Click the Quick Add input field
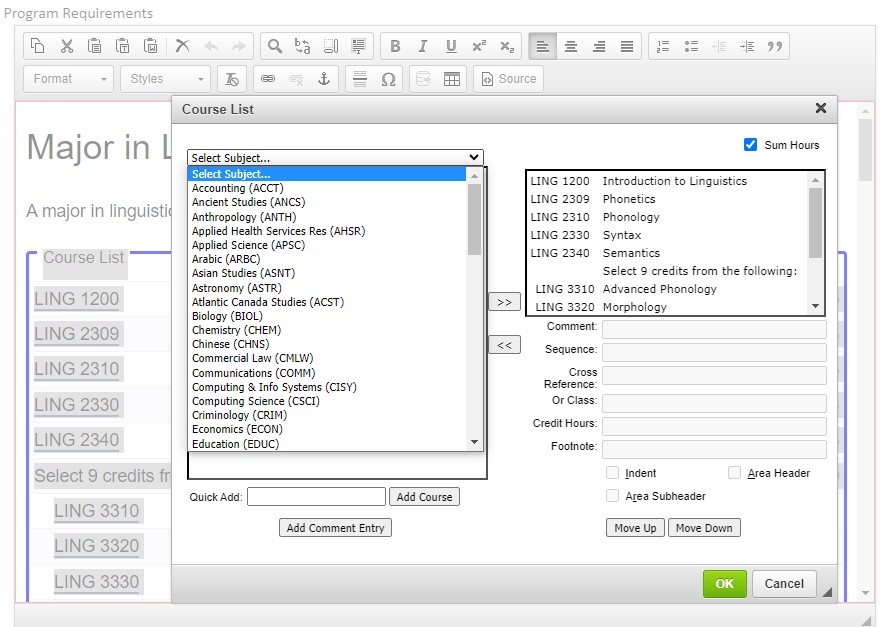Screen dimensions: 883x627 click(316, 497)
